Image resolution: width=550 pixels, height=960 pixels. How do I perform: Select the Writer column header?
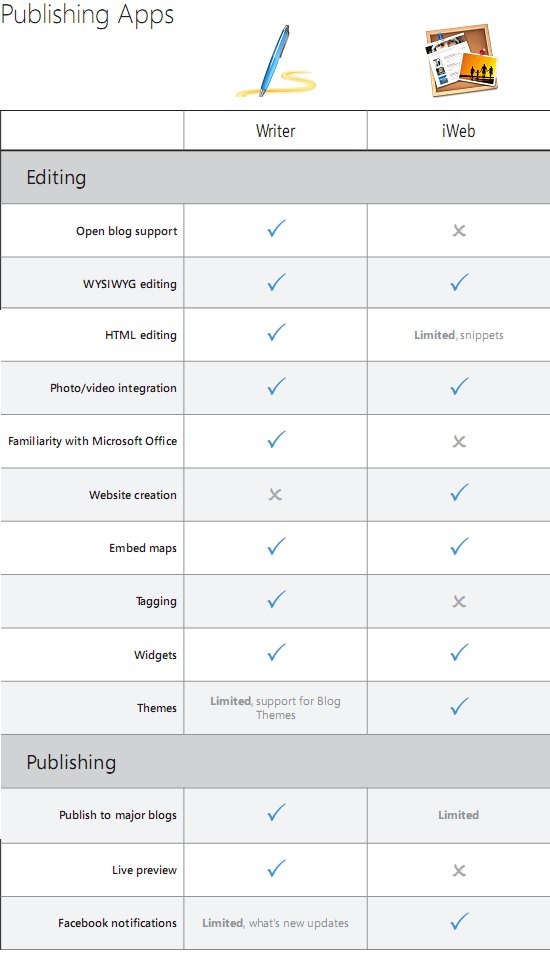pos(276,131)
